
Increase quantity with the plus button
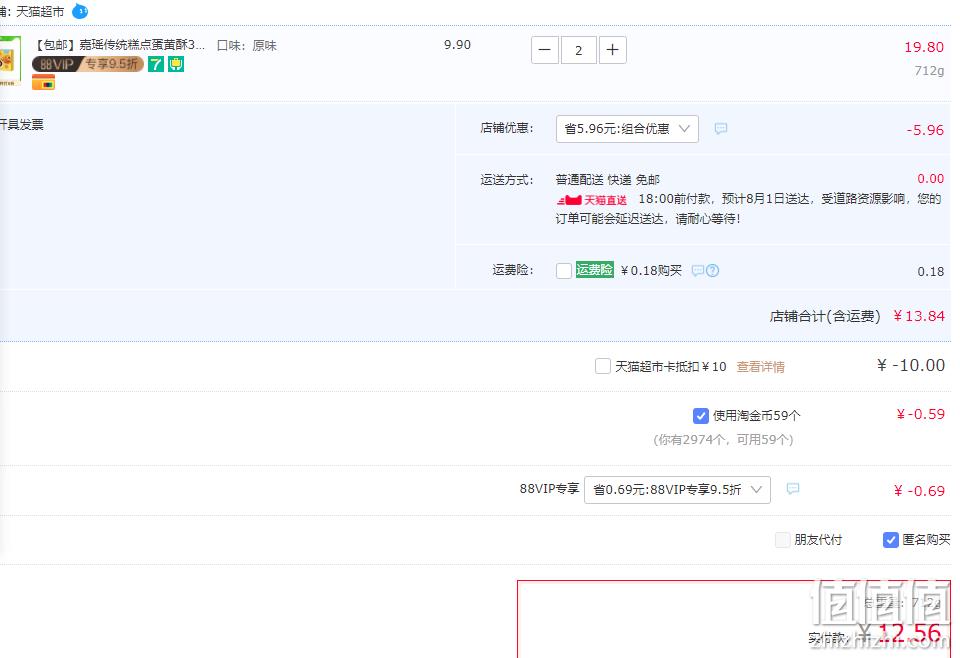pyautogui.click(x=612, y=50)
